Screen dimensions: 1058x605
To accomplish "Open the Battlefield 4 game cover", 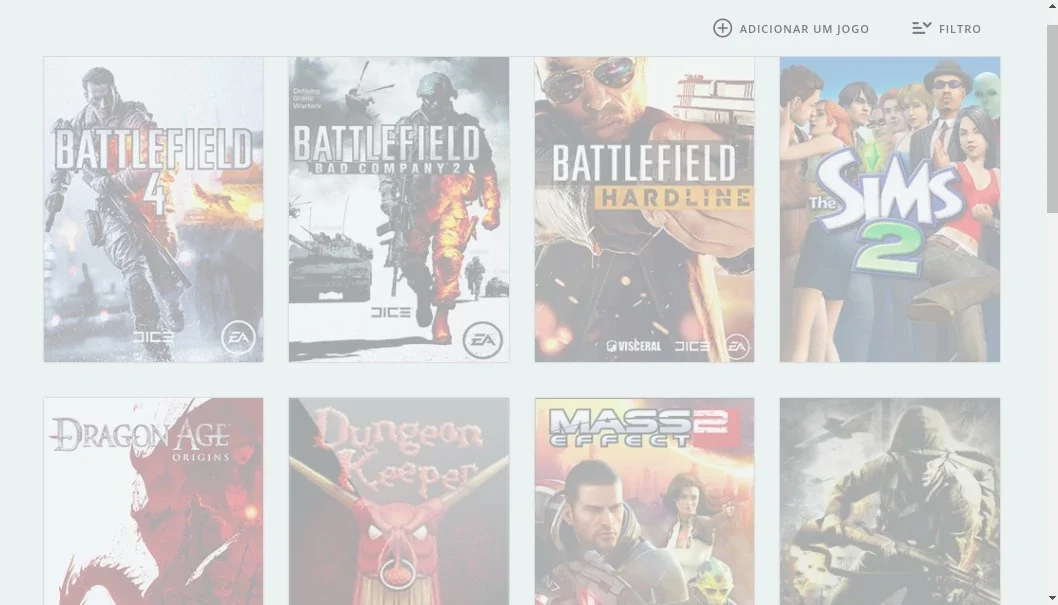I will click(154, 209).
